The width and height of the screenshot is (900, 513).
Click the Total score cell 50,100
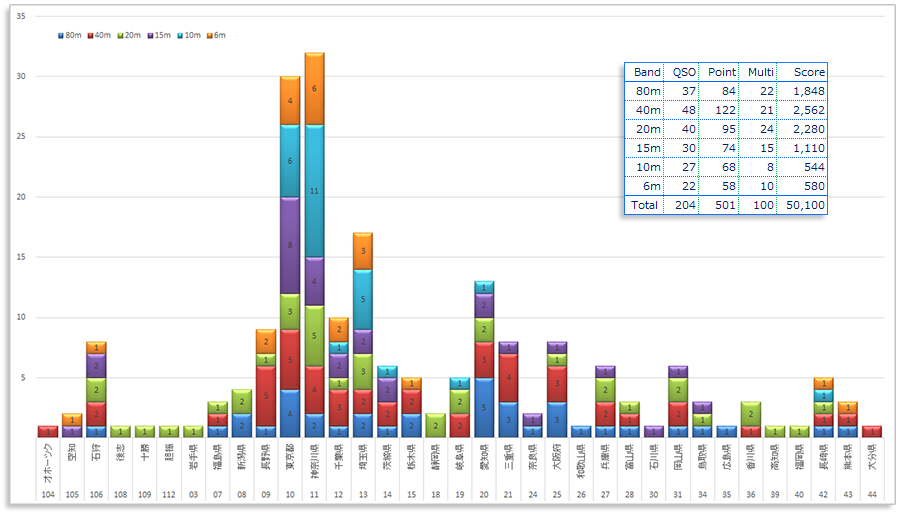click(x=805, y=205)
